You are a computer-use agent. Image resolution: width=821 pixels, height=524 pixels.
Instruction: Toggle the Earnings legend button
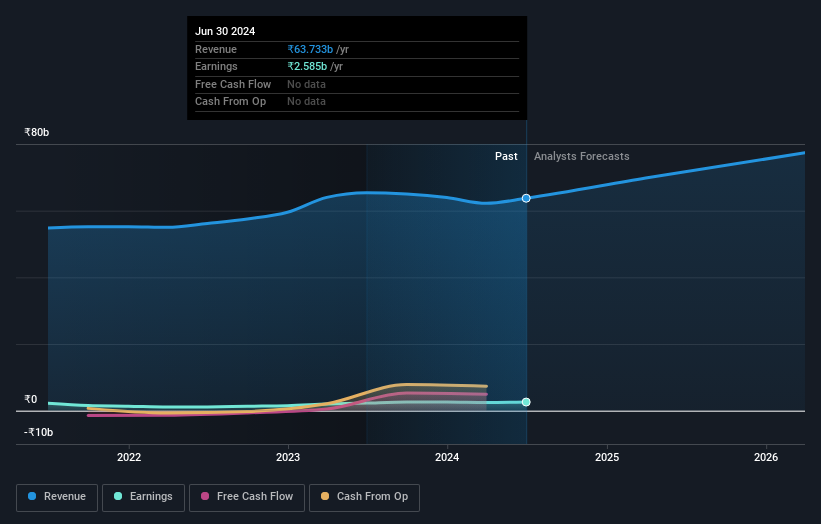(x=143, y=497)
